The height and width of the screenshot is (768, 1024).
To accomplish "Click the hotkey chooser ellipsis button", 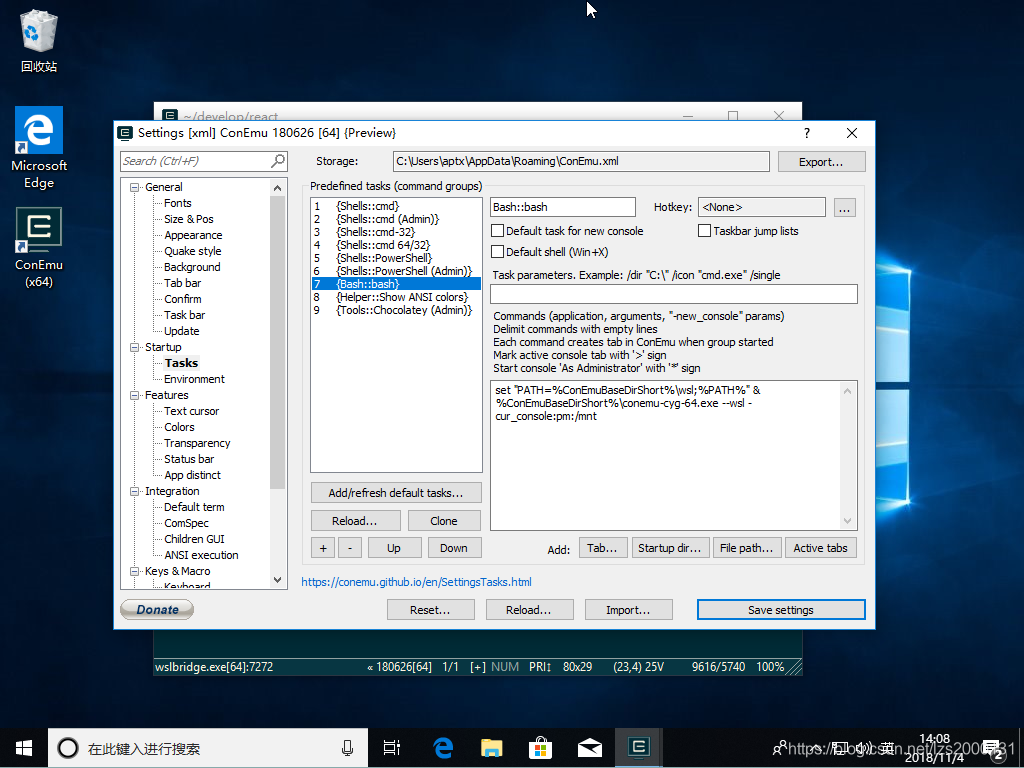I will (844, 208).
